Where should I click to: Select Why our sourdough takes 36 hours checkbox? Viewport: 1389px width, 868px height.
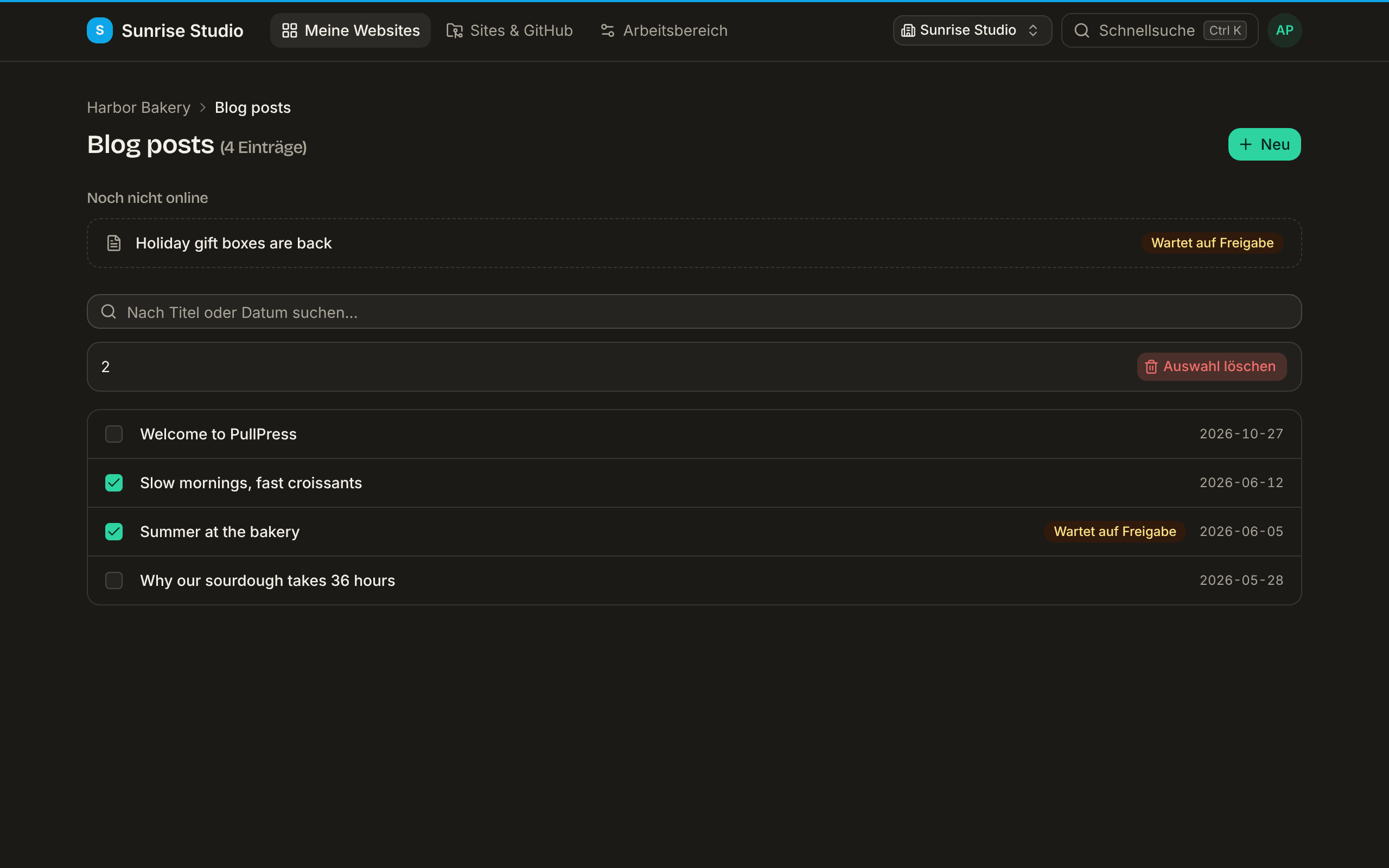(113, 580)
